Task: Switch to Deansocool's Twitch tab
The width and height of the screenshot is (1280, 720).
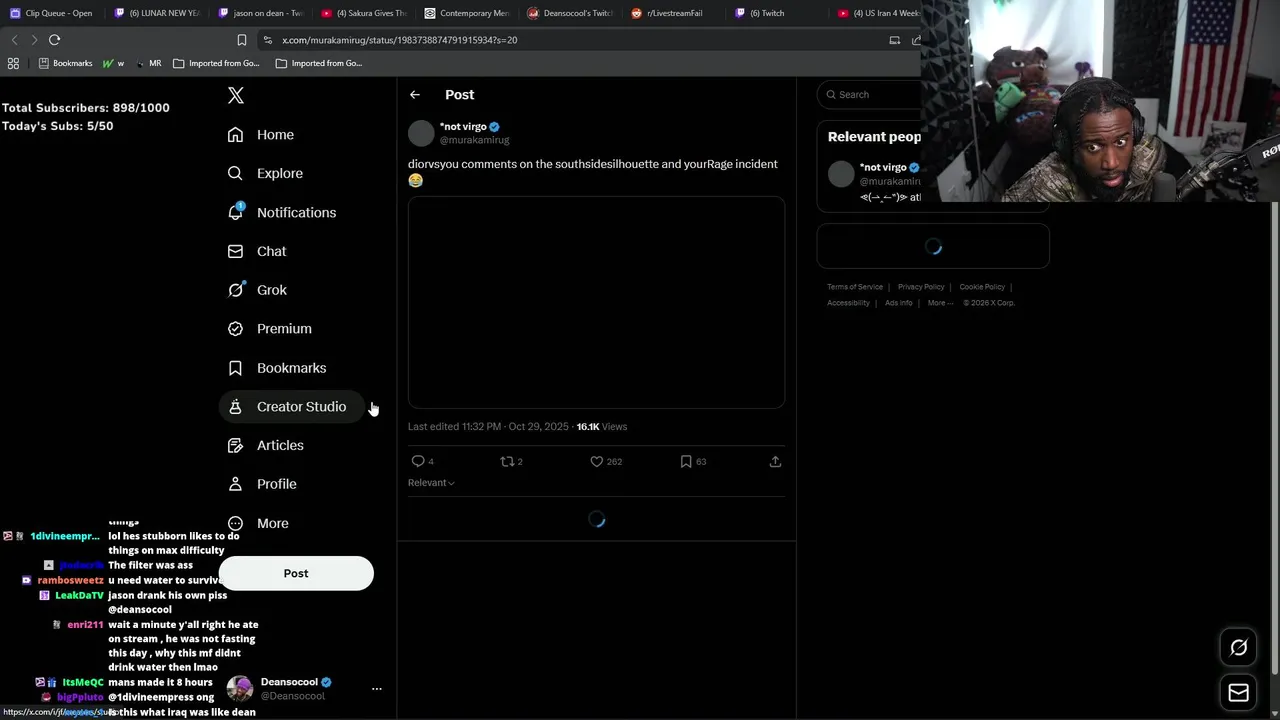Action: click(570, 13)
